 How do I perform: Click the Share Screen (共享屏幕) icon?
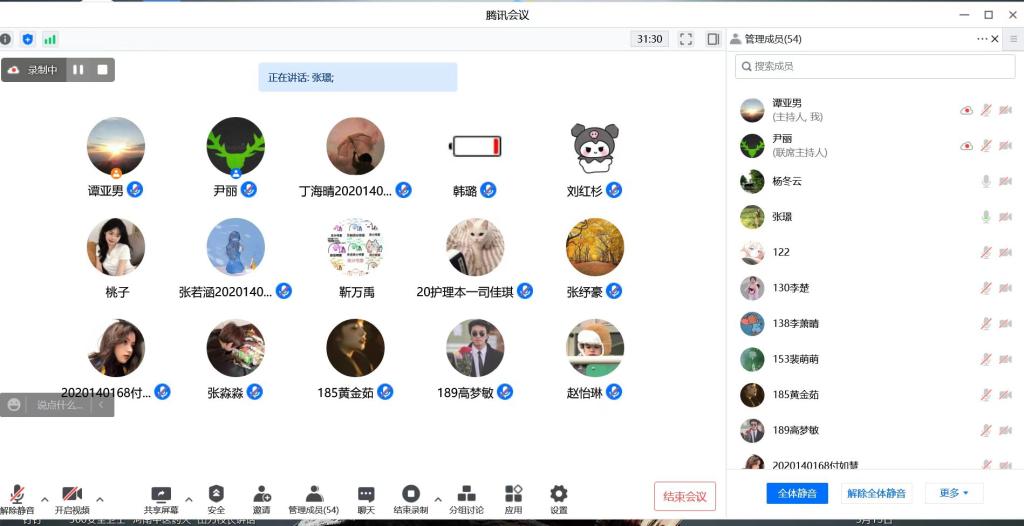160,495
